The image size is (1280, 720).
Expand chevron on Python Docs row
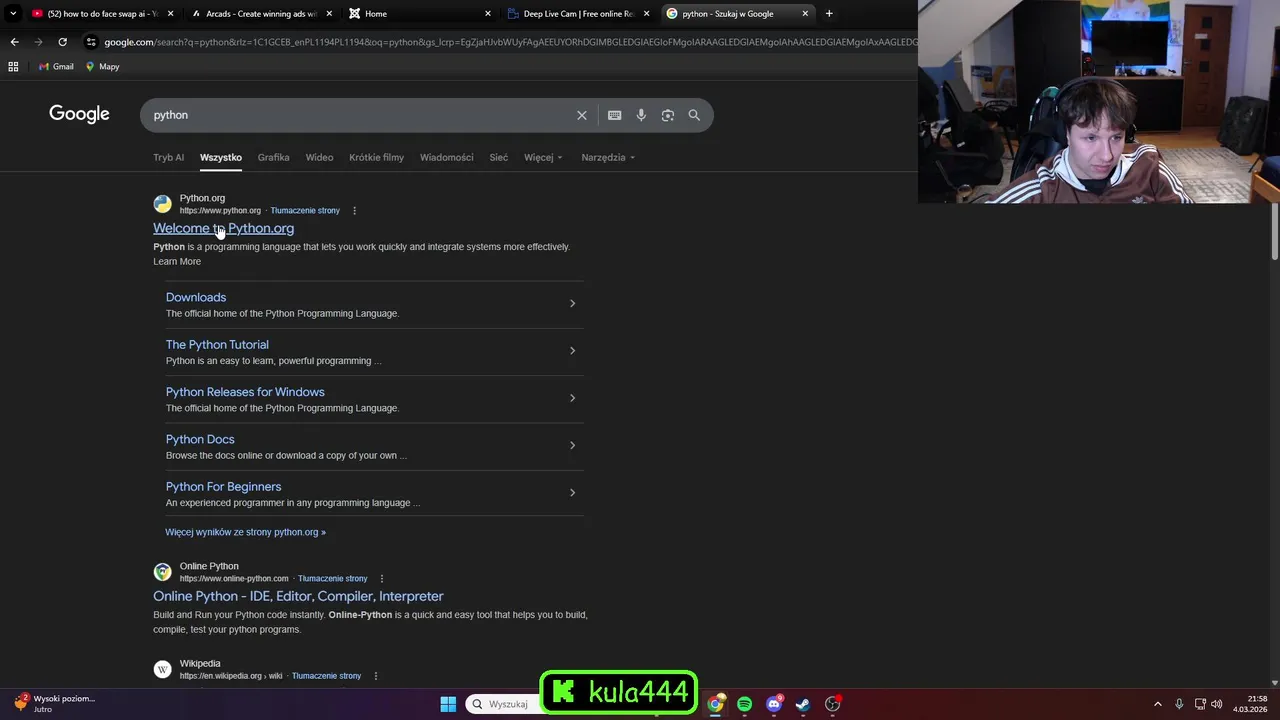click(572, 445)
